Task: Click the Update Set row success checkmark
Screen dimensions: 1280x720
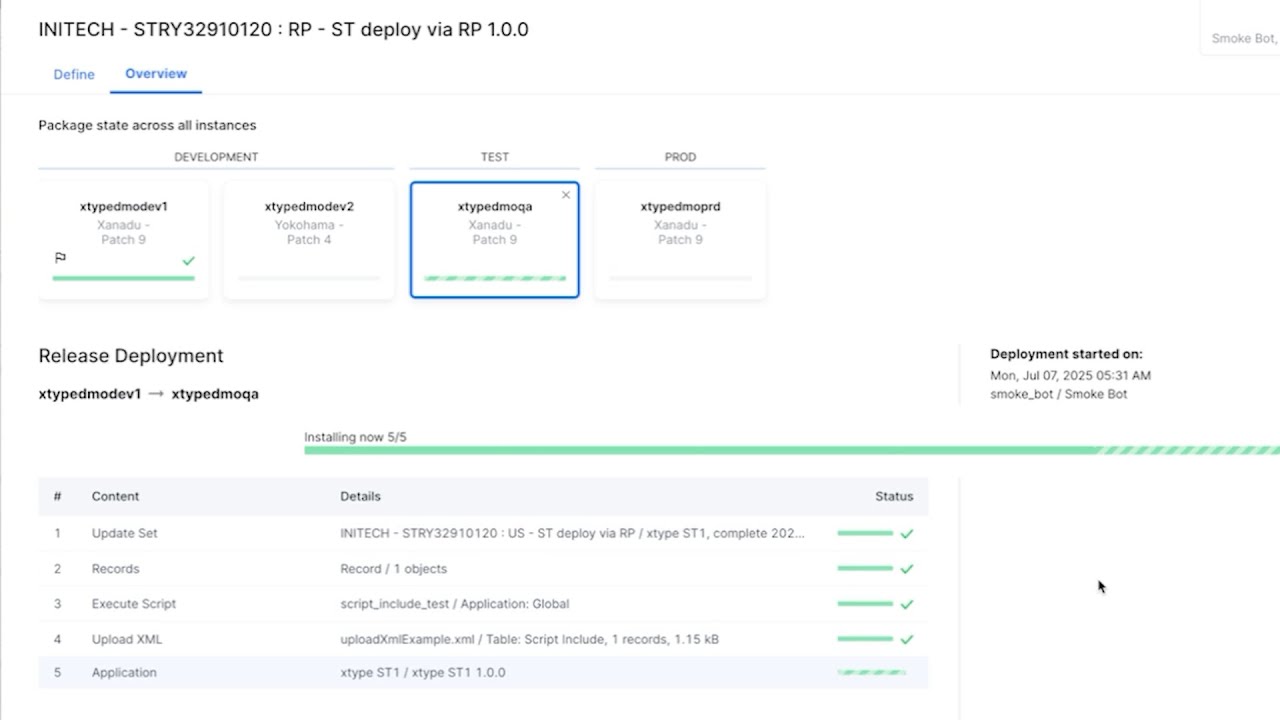Action: pos(907,533)
